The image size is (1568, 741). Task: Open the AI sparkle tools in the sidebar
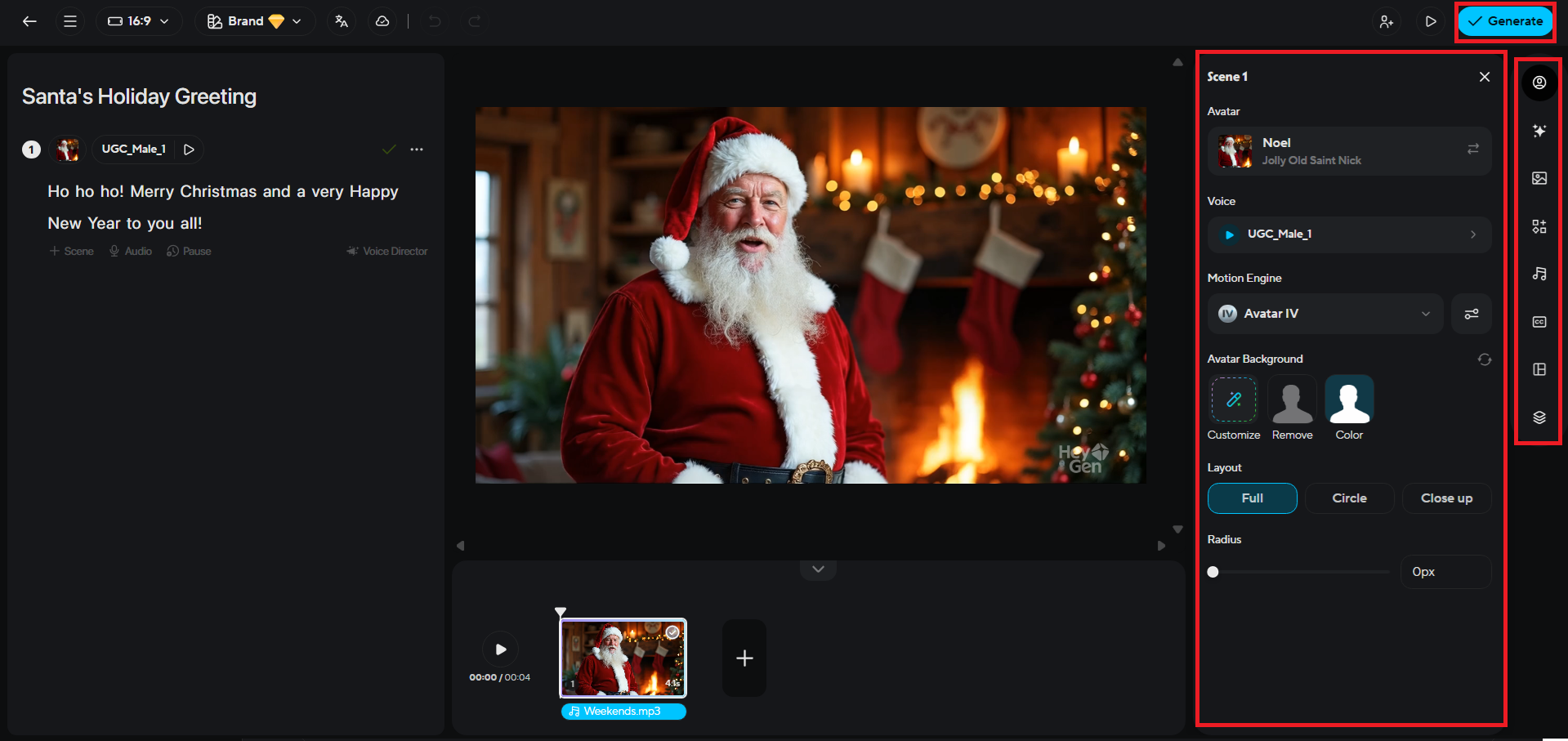tap(1539, 131)
